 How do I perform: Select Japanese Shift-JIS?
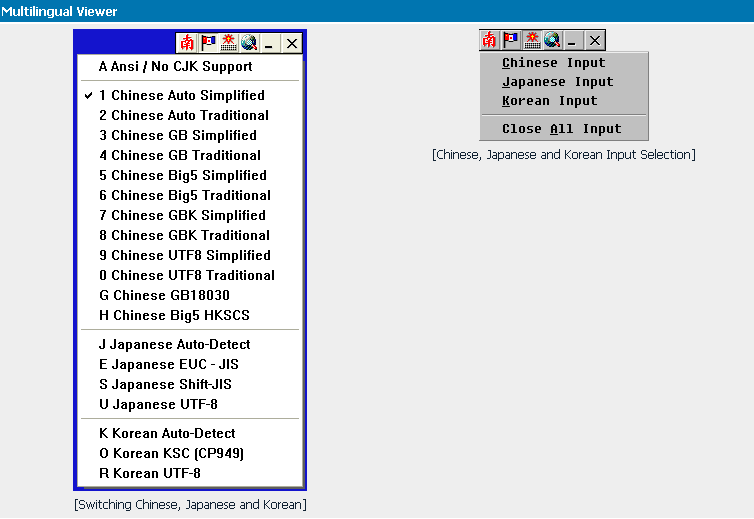click(x=190, y=384)
